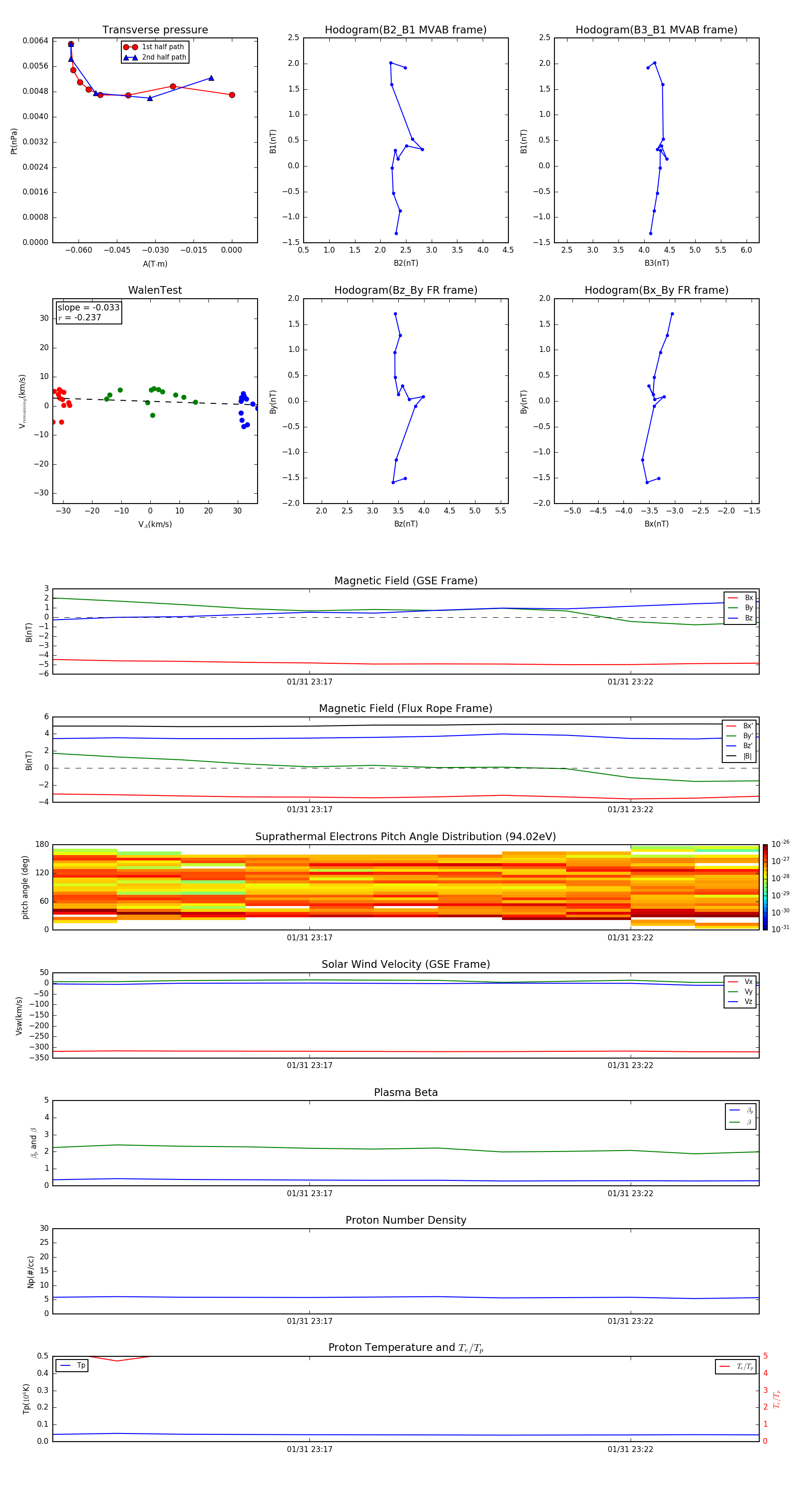Click the Tp legend box in Proton Temperature plot
Viewport: 812px width, 1489px height.
coord(72,1365)
